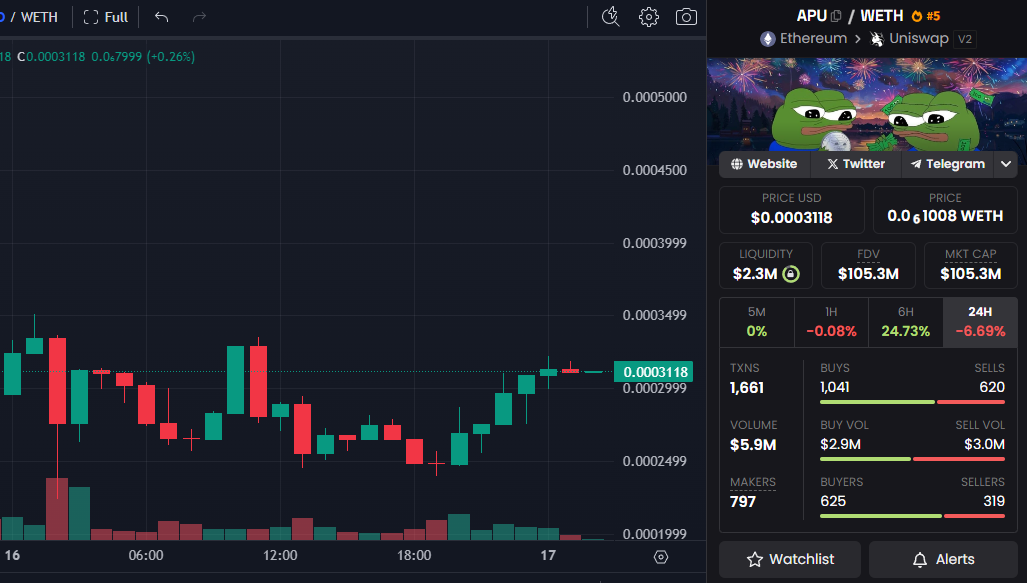Click the 06:00 time axis label
Viewport: 1027px width, 583px height.
(145, 555)
